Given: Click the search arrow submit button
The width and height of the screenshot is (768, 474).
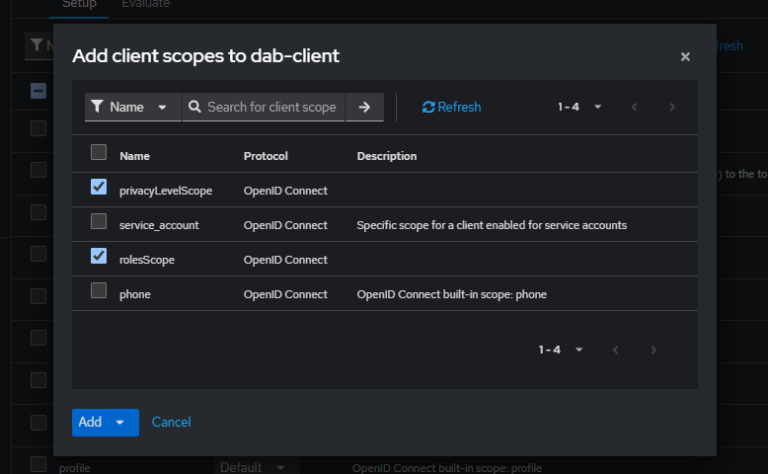Looking at the screenshot, I should click(364, 107).
